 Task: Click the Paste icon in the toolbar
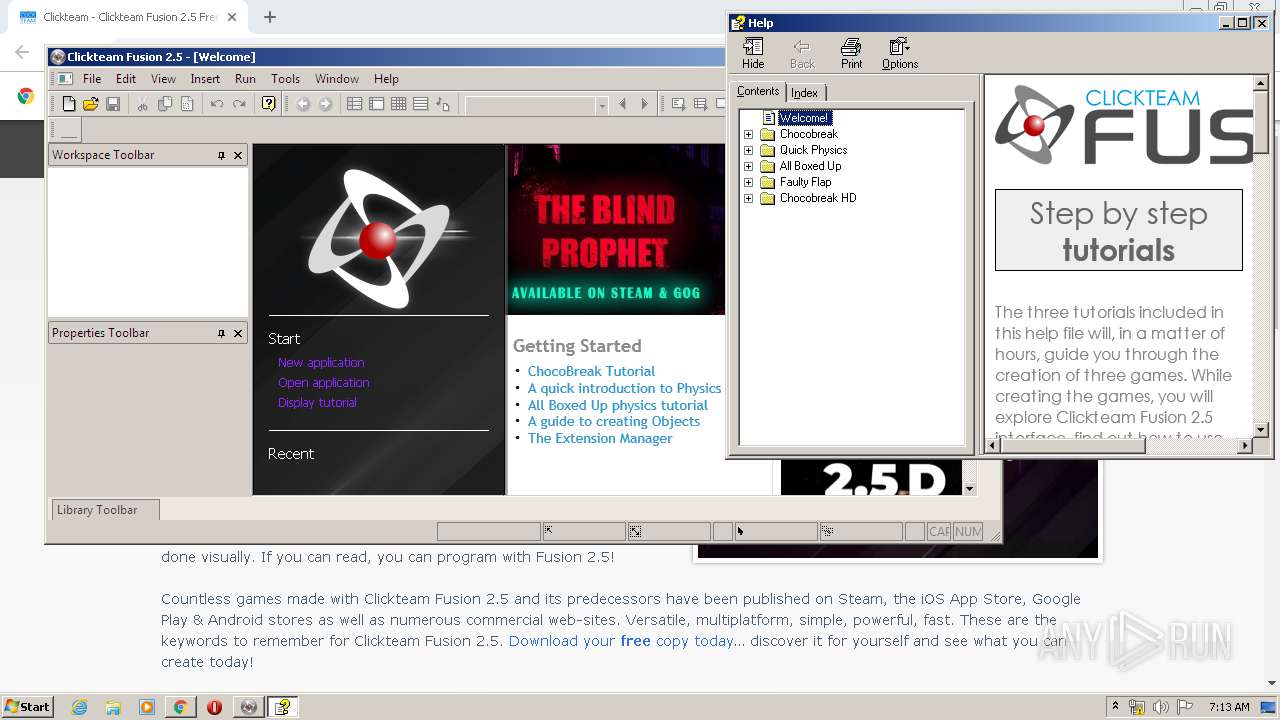click(187, 104)
